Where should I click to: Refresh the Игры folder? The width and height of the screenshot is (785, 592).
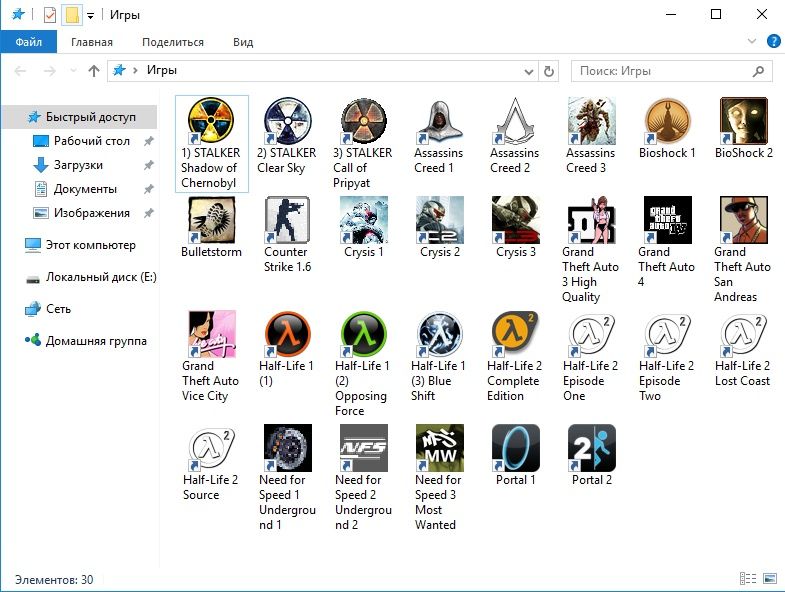[549, 72]
